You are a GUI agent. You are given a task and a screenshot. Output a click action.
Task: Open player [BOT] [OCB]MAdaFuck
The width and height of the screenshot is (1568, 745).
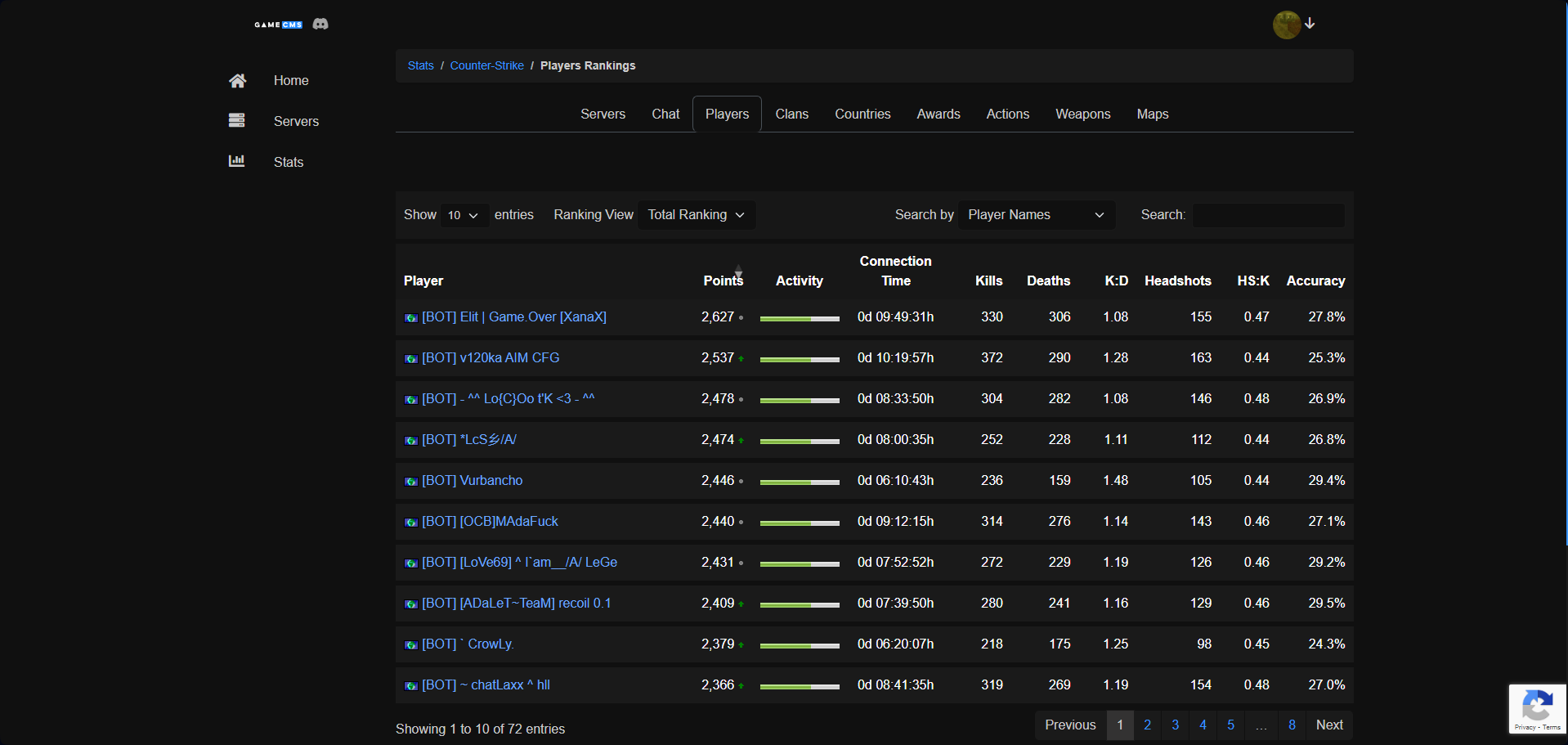click(x=491, y=522)
